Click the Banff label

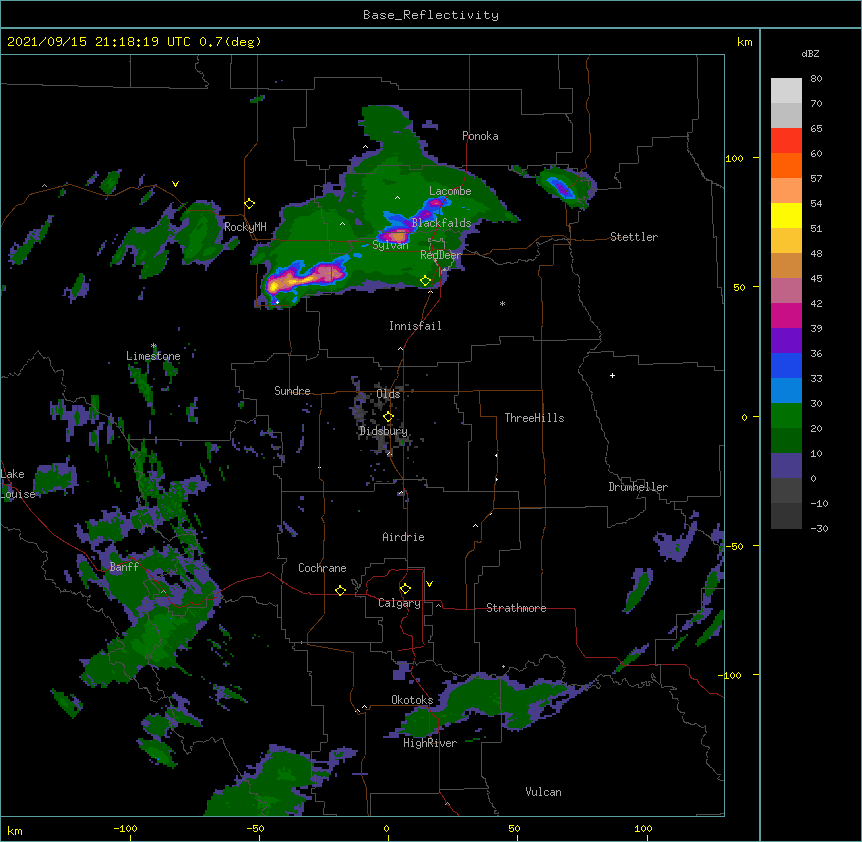pyautogui.click(x=124, y=567)
